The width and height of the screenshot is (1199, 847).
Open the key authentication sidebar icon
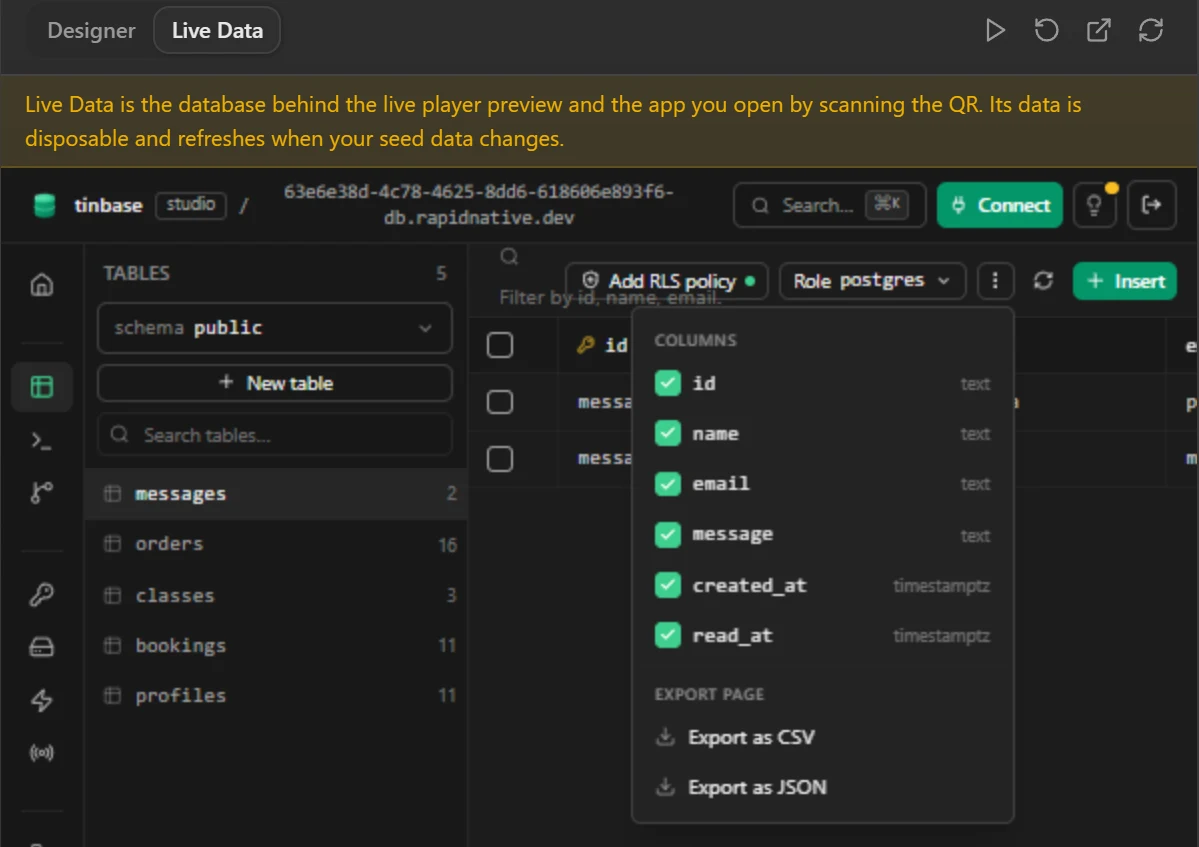click(x=42, y=595)
